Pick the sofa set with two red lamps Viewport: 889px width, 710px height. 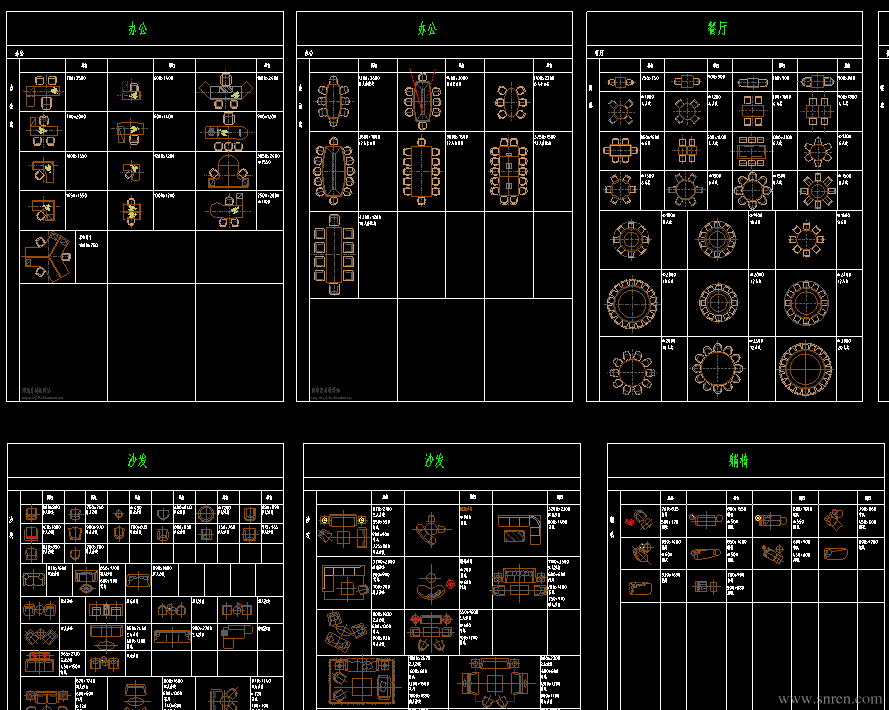click(430, 631)
